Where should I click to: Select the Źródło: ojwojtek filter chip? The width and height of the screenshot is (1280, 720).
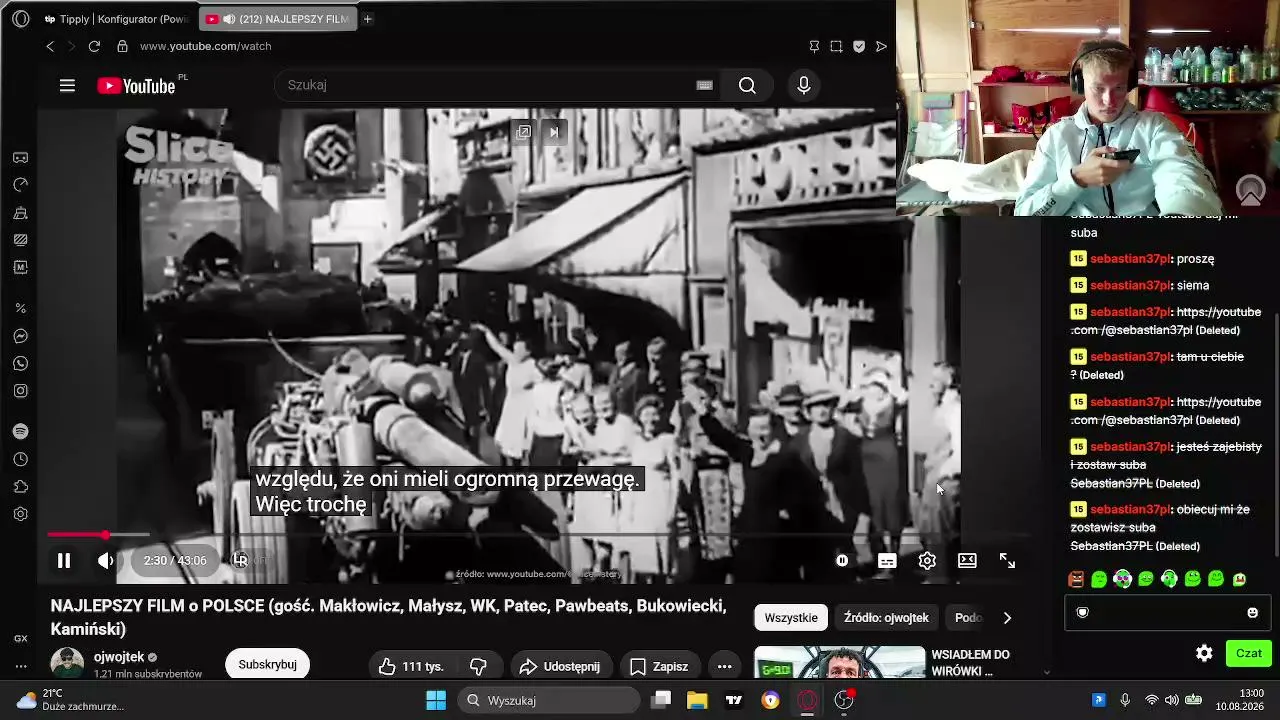[x=886, y=618]
